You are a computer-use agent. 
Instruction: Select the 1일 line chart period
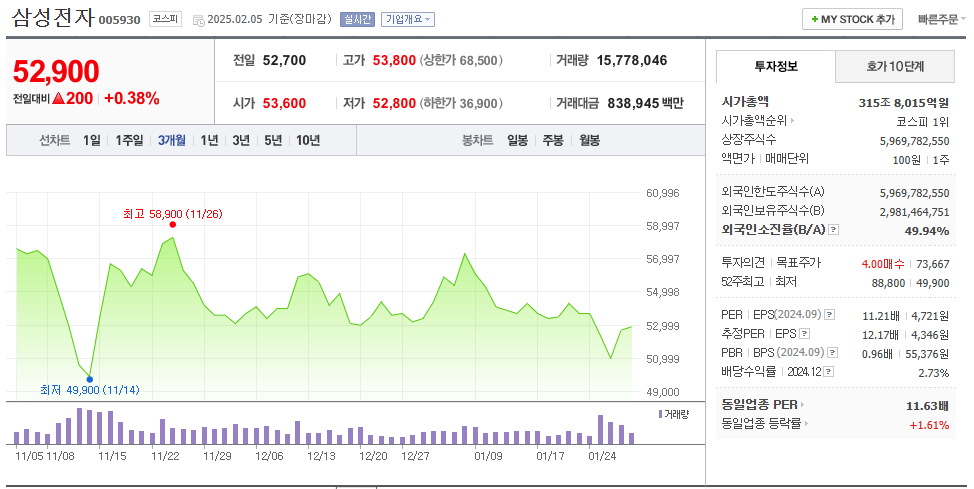pos(91,140)
